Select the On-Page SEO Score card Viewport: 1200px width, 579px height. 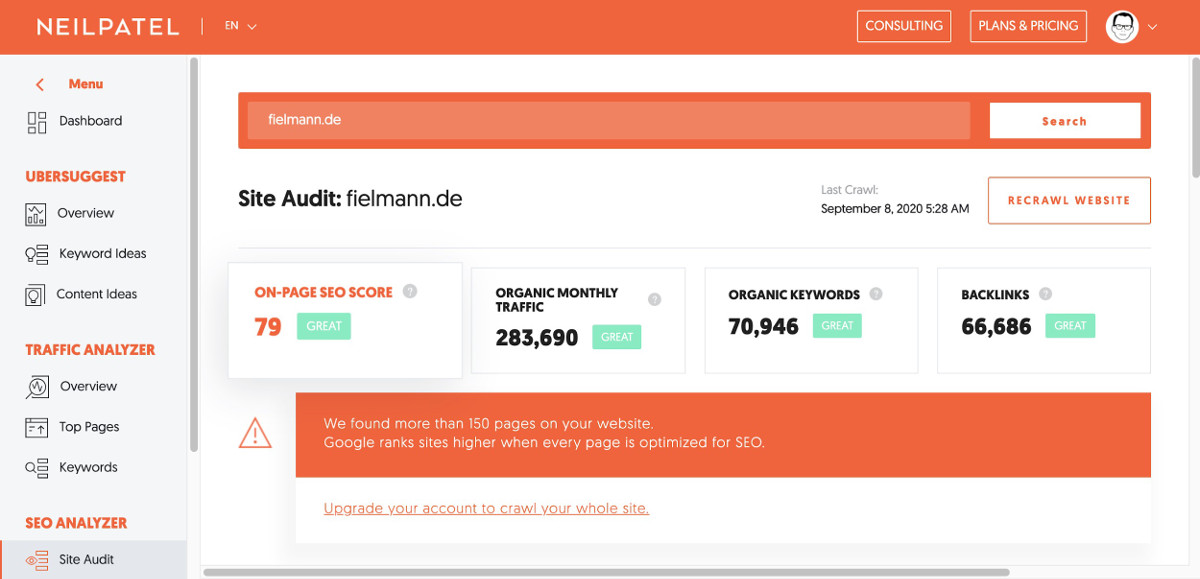[x=345, y=321]
